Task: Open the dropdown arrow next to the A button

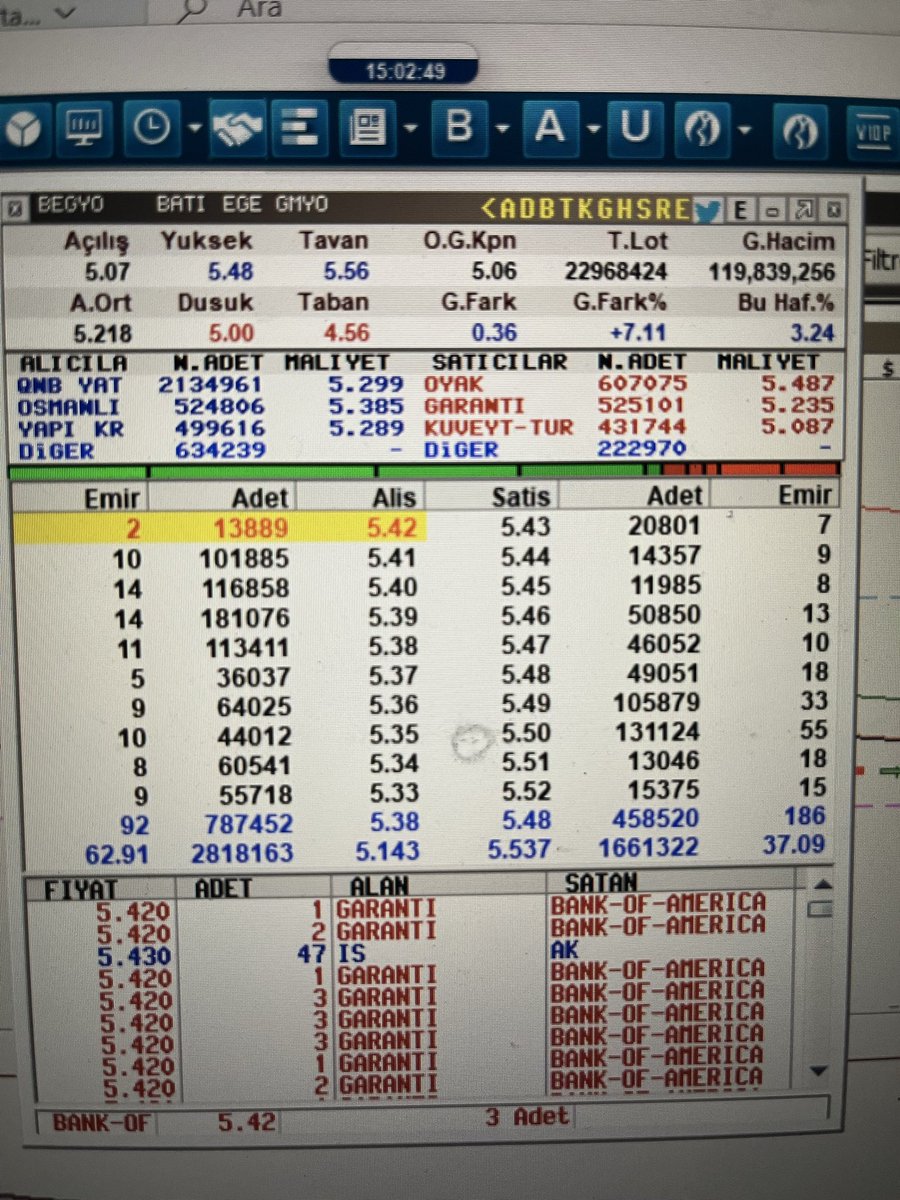Action: [592, 130]
